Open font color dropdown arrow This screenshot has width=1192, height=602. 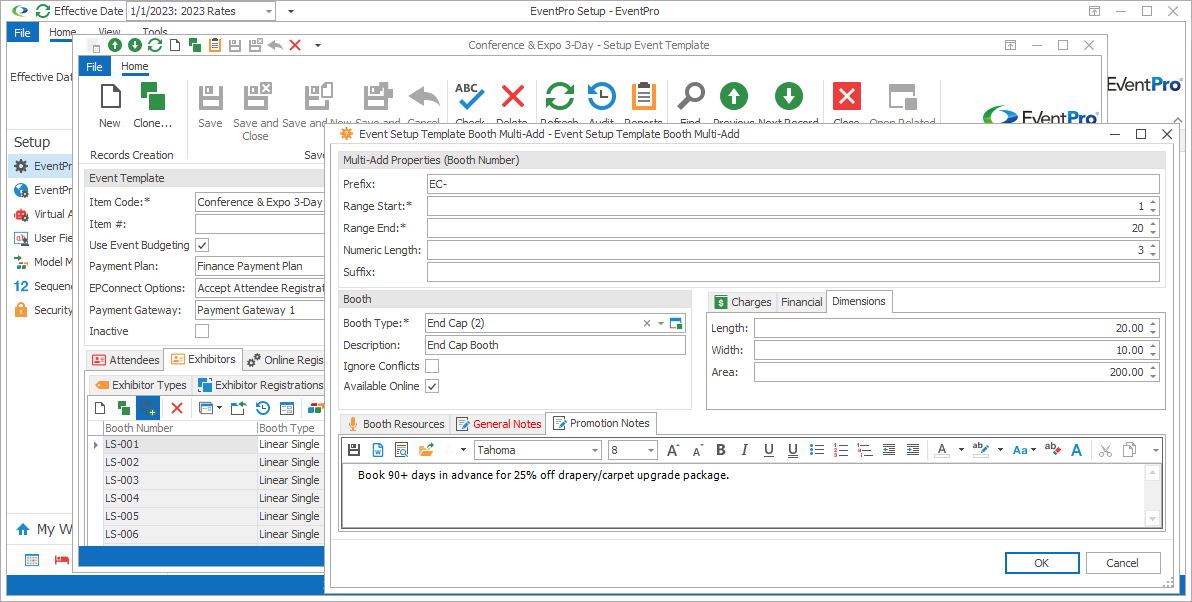pos(961,450)
